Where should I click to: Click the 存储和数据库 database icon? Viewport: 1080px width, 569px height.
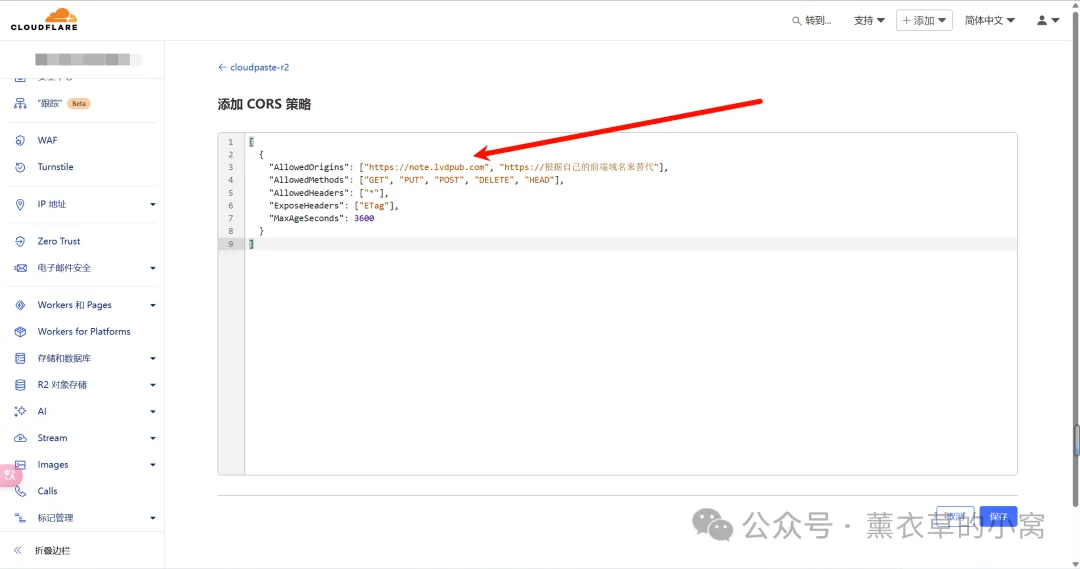coord(20,358)
